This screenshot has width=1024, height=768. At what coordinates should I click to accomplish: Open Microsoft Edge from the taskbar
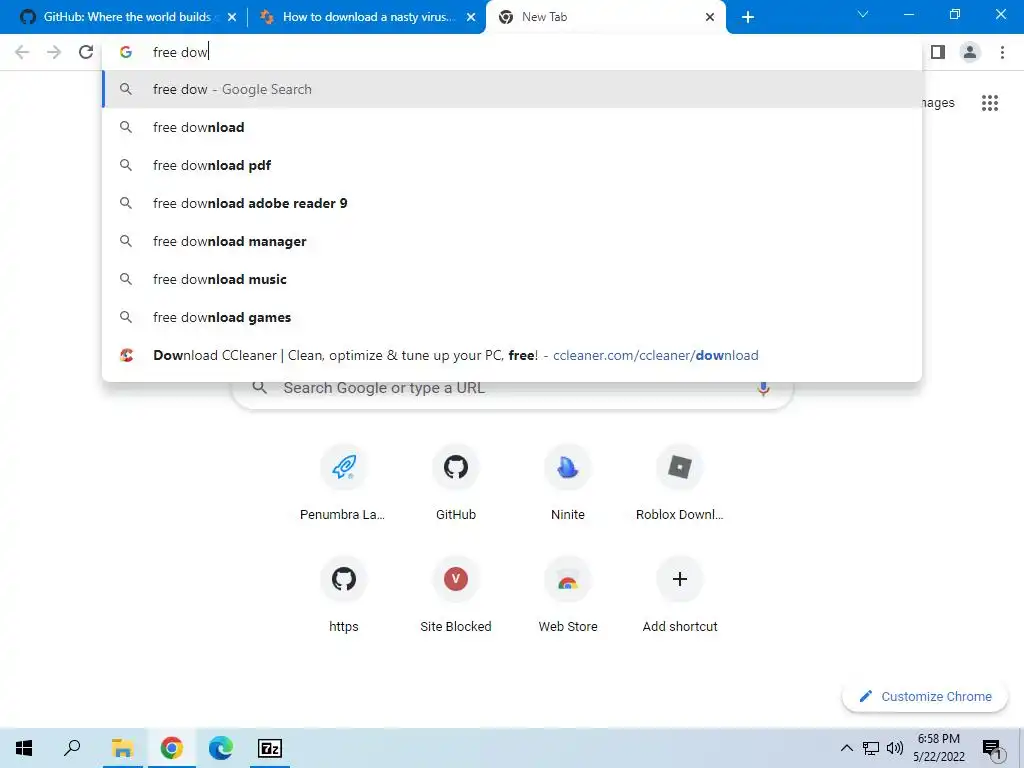[x=221, y=748]
